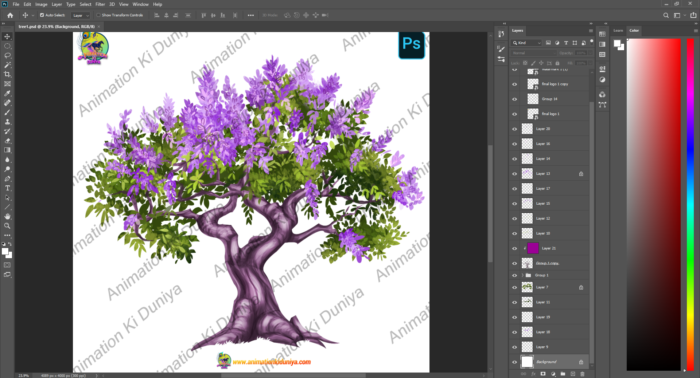Hide the Background layer with eye icon
Image resolution: width=700 pixels, height=378 pixels.
point(514,362)
